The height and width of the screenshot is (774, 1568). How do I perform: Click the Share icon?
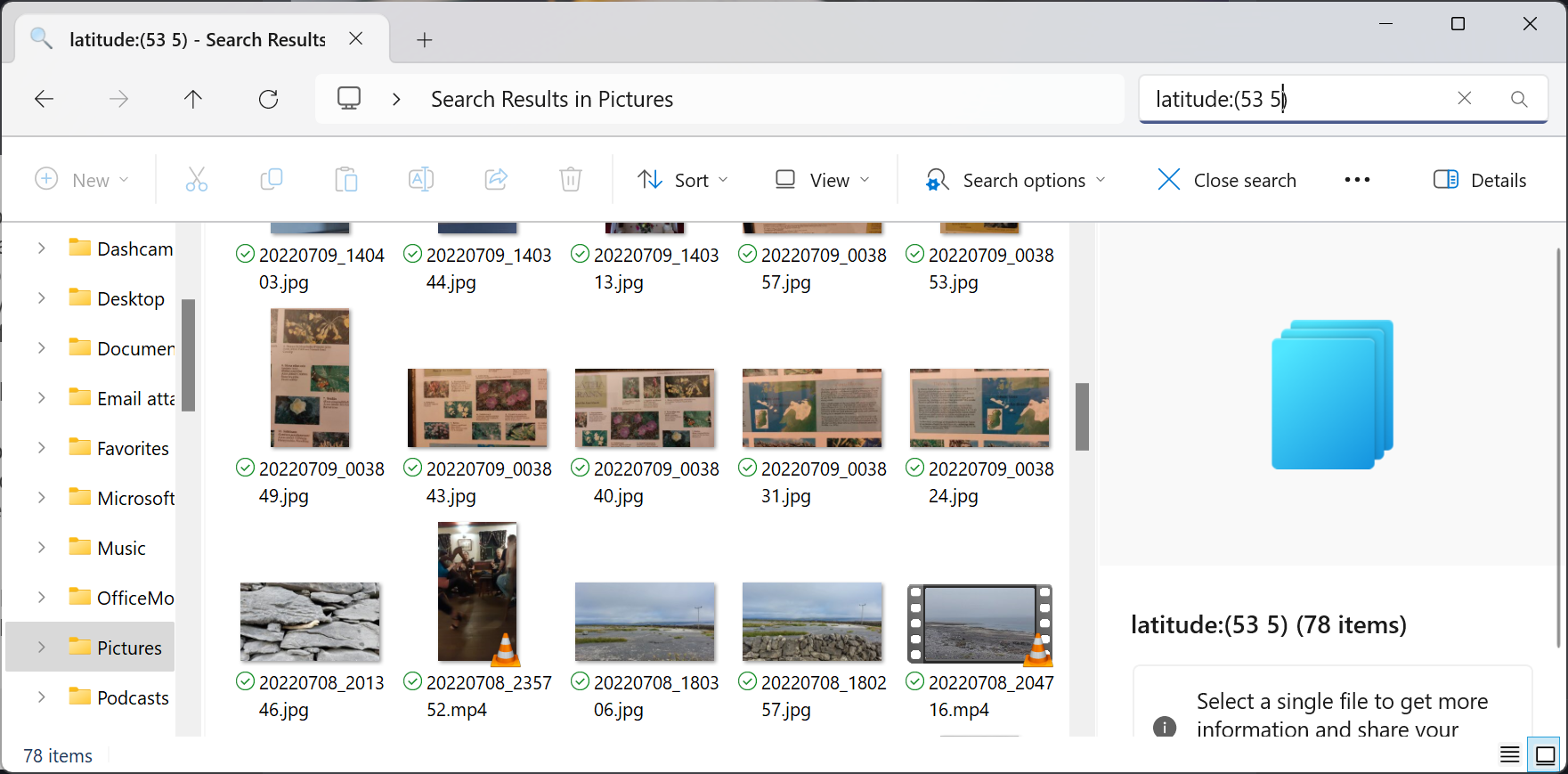click(496, 180)
